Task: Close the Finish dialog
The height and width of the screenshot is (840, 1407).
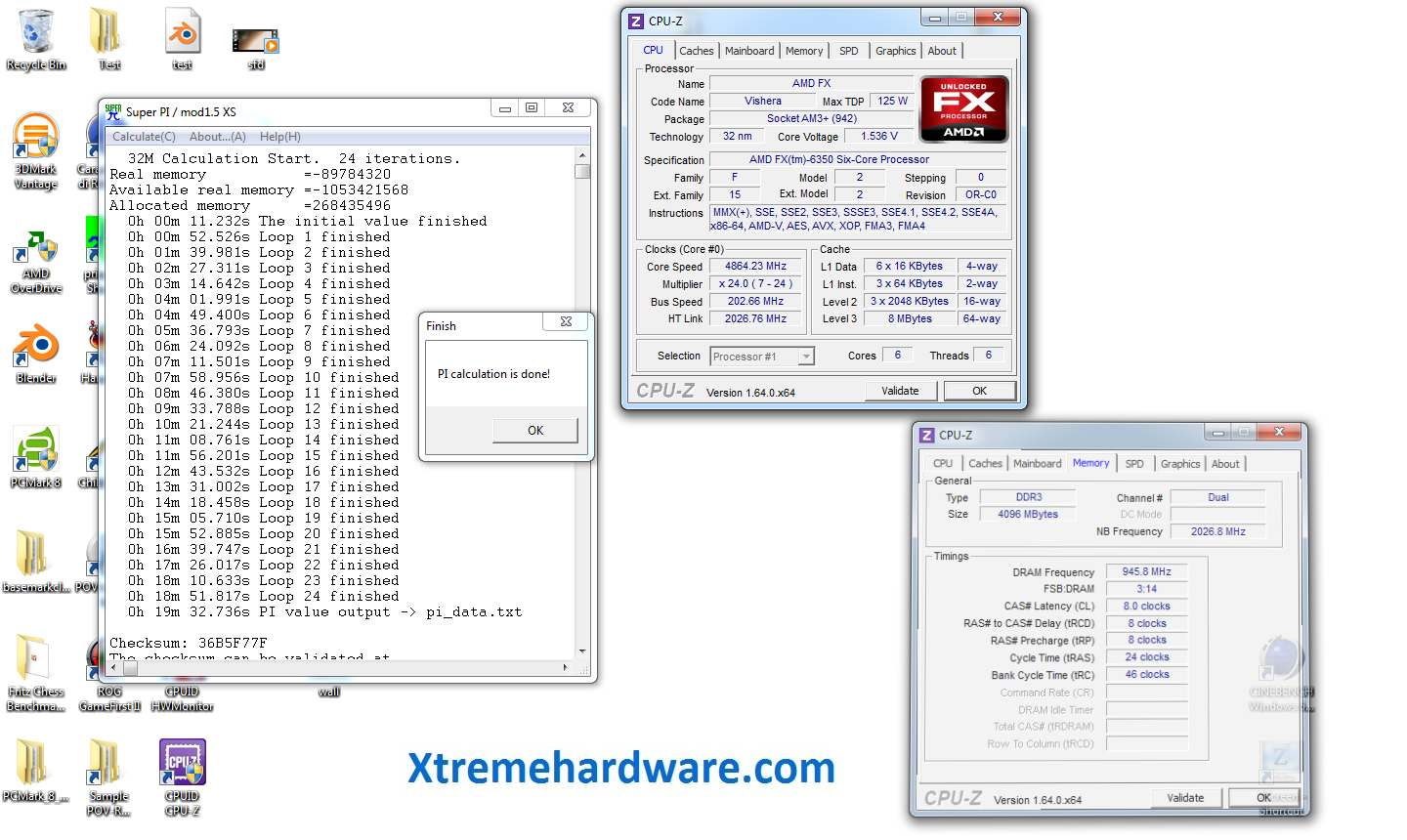Action: click(x=566, y=321)
